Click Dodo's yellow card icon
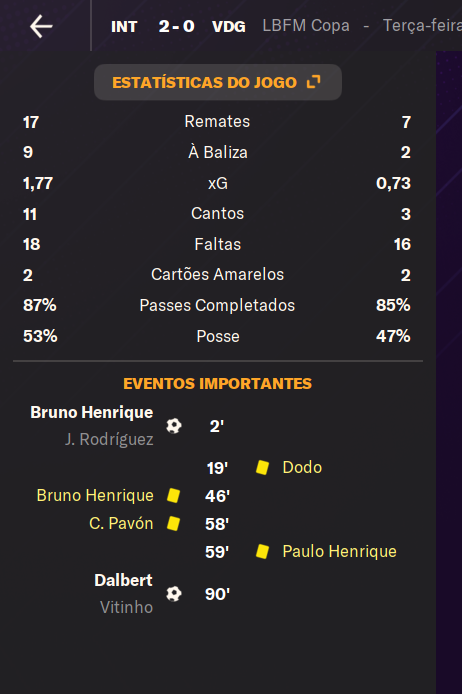 pyautogui.click(x=262, y=467)
